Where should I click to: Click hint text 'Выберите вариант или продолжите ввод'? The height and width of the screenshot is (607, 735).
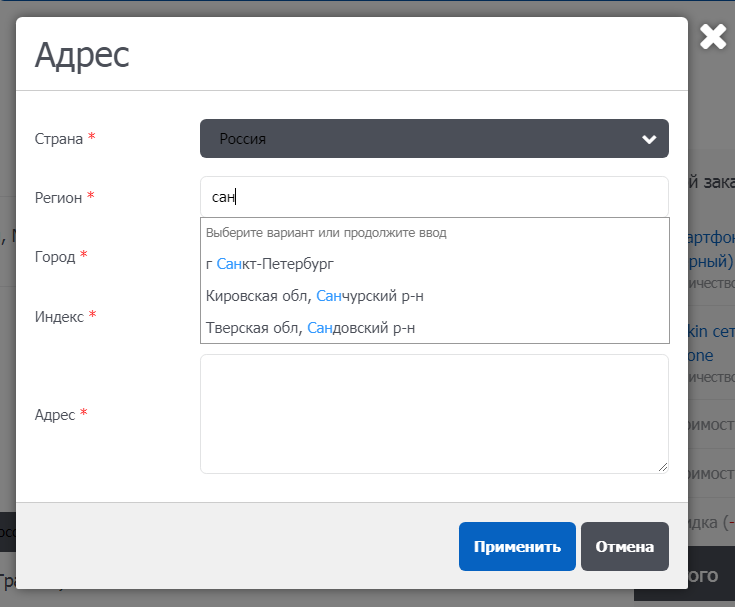pos(326,232)
